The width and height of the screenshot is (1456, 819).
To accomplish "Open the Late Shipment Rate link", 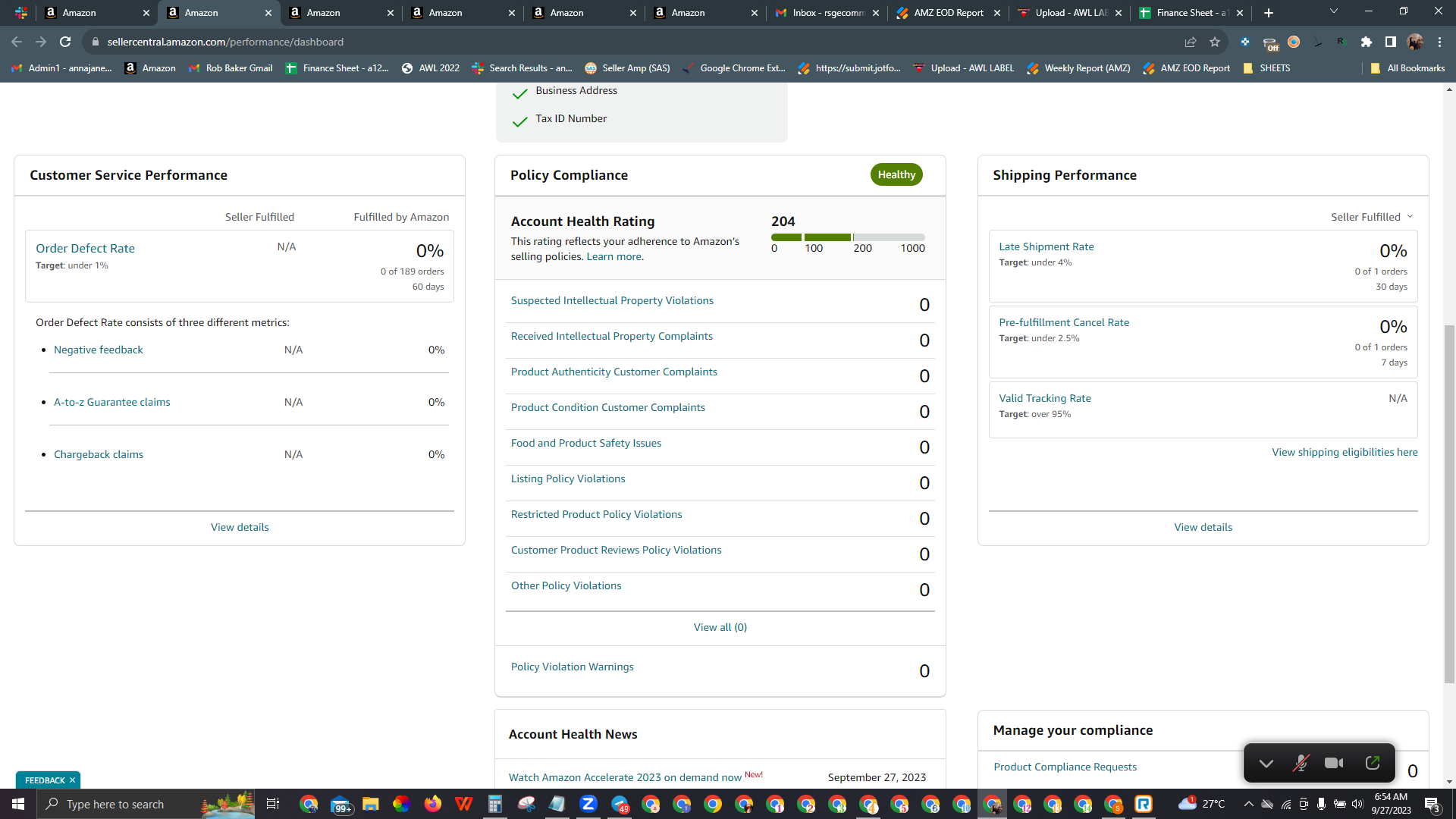I will [x=1046, y=246].
